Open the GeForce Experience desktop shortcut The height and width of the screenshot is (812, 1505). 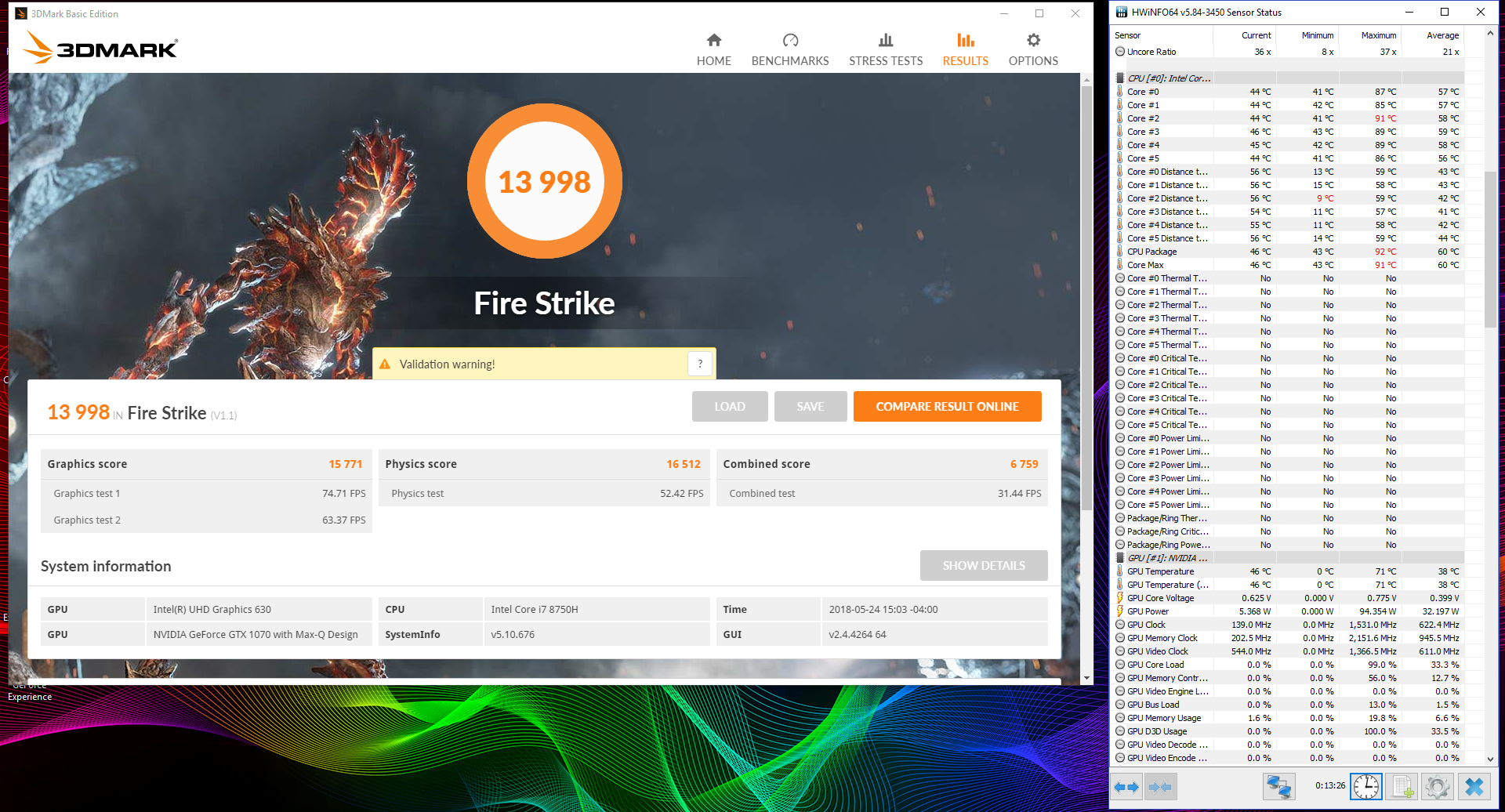point(29,691)
